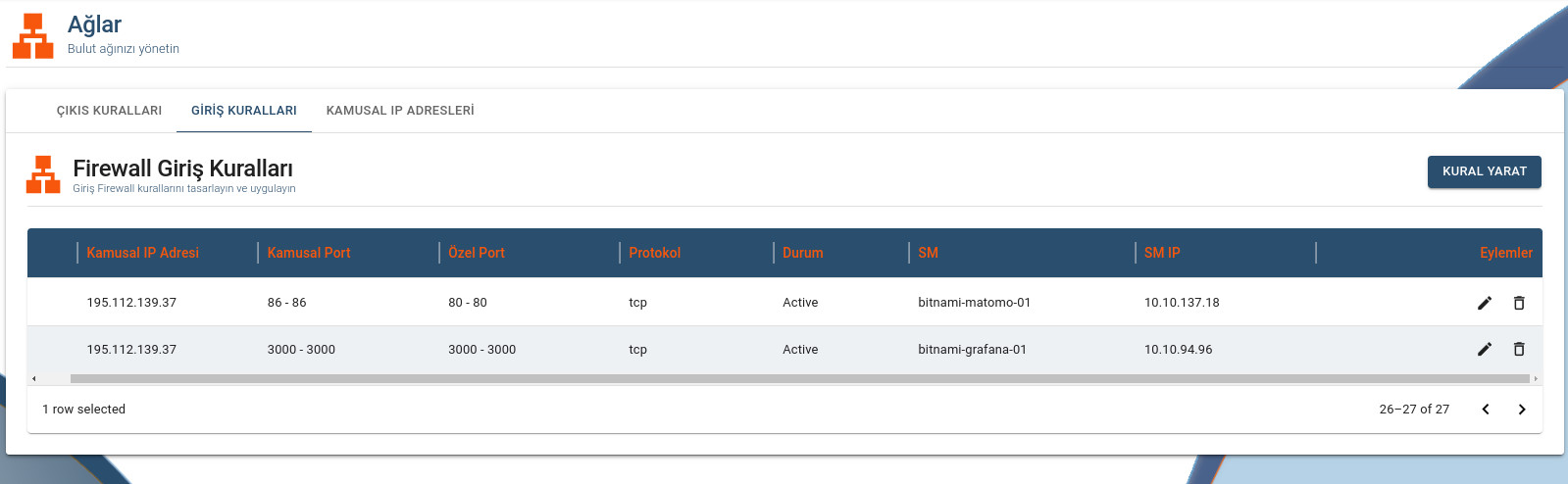The image size is (1568, 484).
Task: Click SM IP value 10.10.94.96
Action: [1179, 350]
